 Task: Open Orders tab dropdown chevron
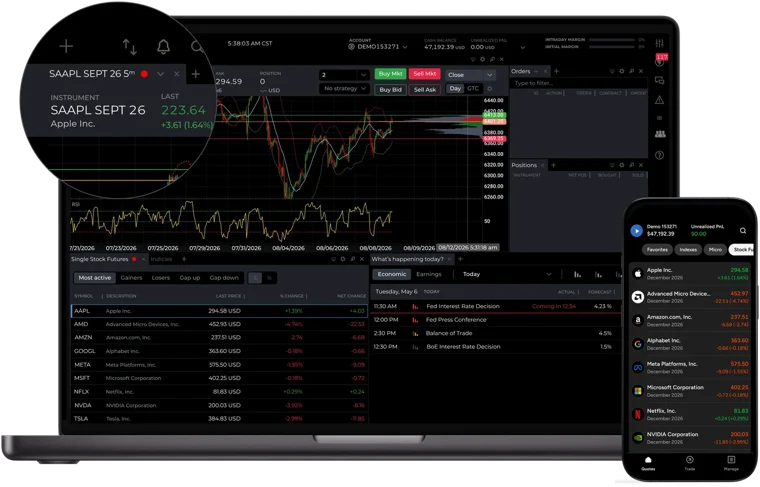(x=537, y=71)
